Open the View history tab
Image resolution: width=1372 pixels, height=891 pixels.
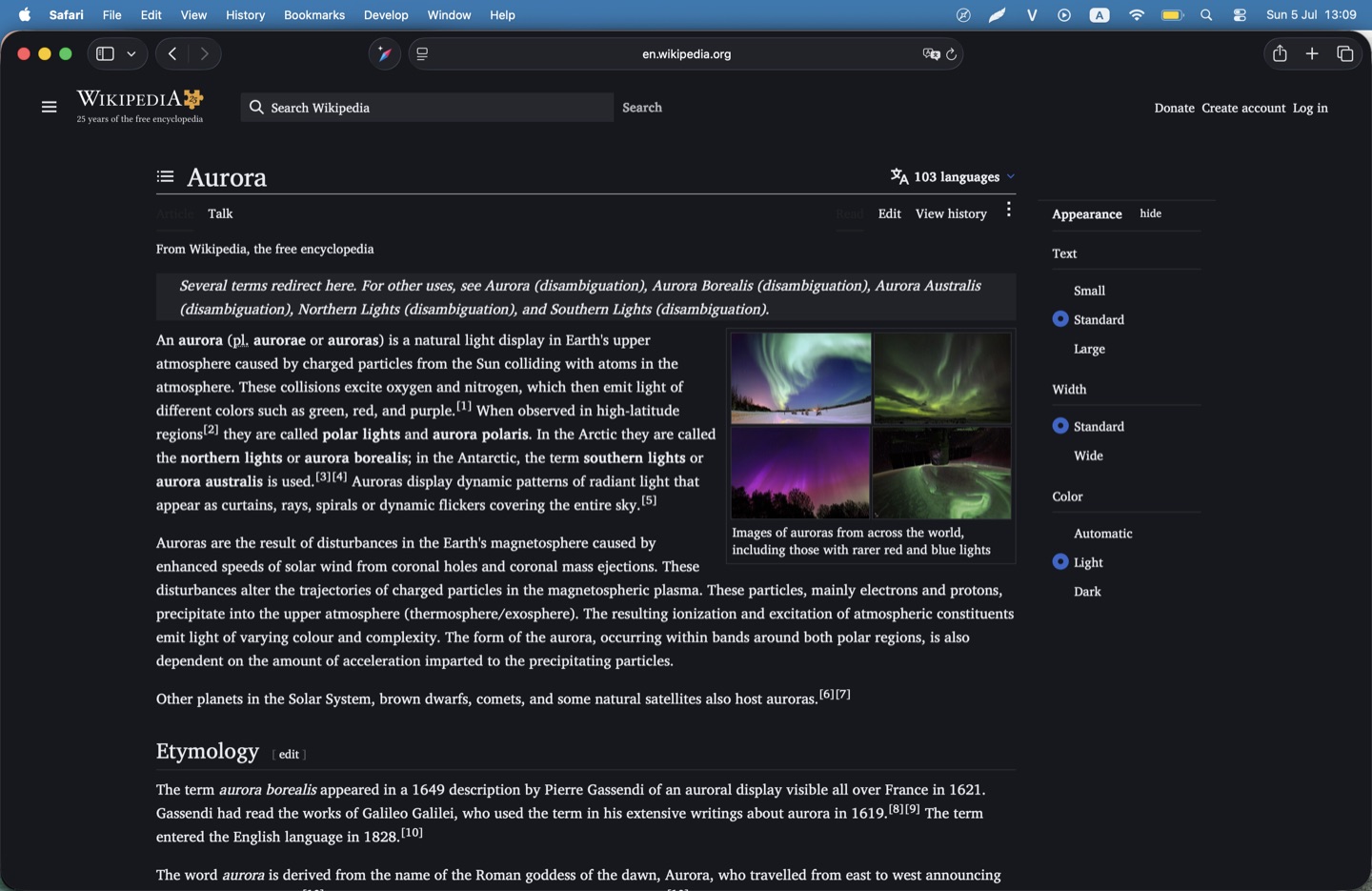951,213
